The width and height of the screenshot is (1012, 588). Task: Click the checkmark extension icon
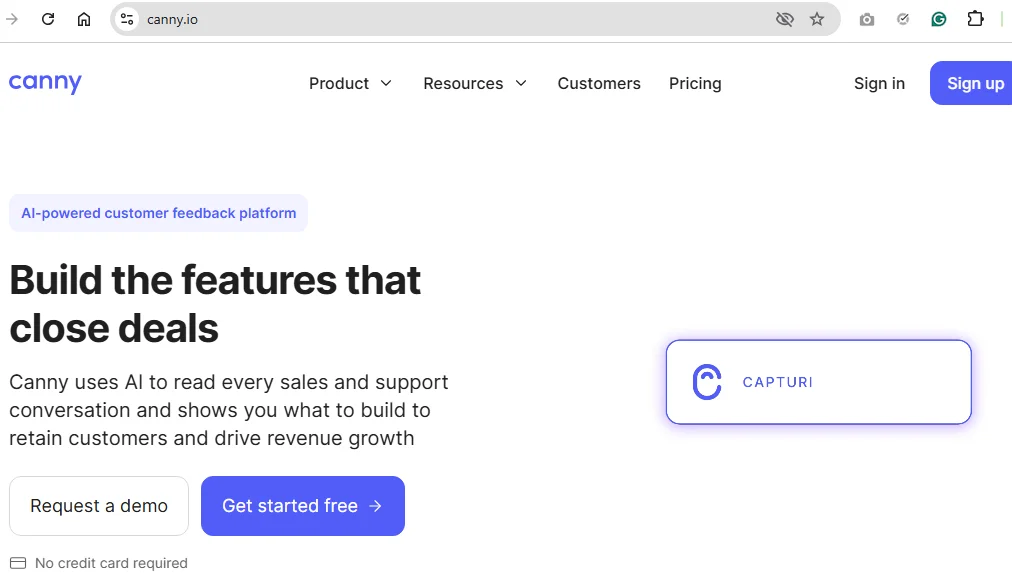click(x=903, y=19)
